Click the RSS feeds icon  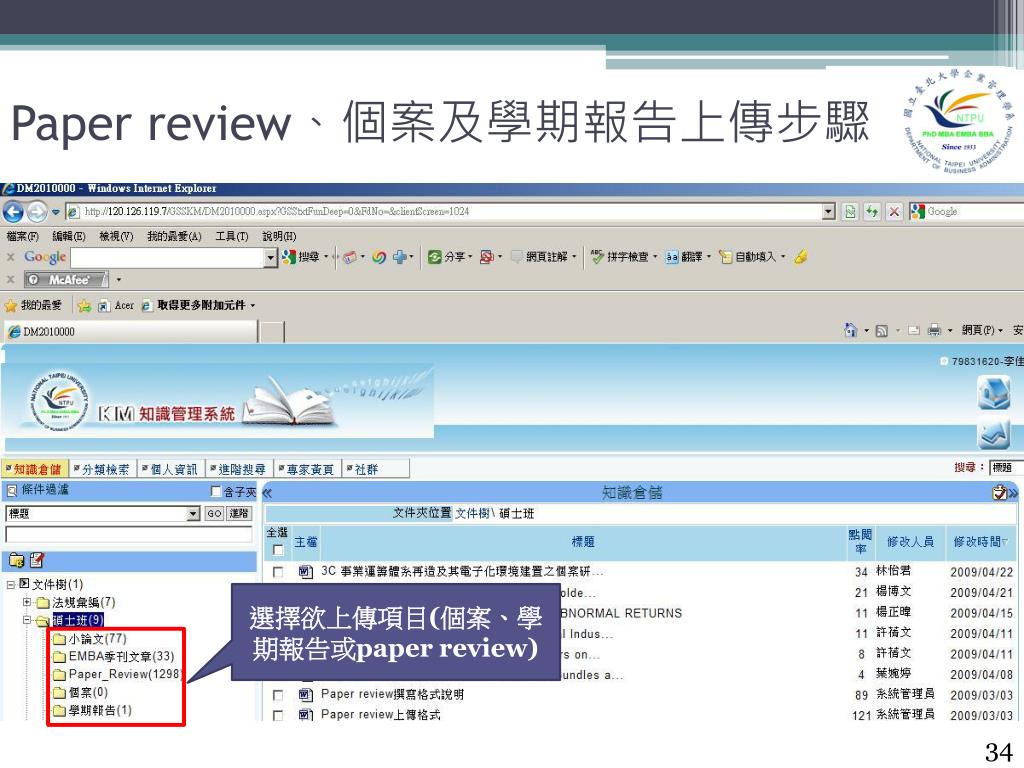pos(882,331)
